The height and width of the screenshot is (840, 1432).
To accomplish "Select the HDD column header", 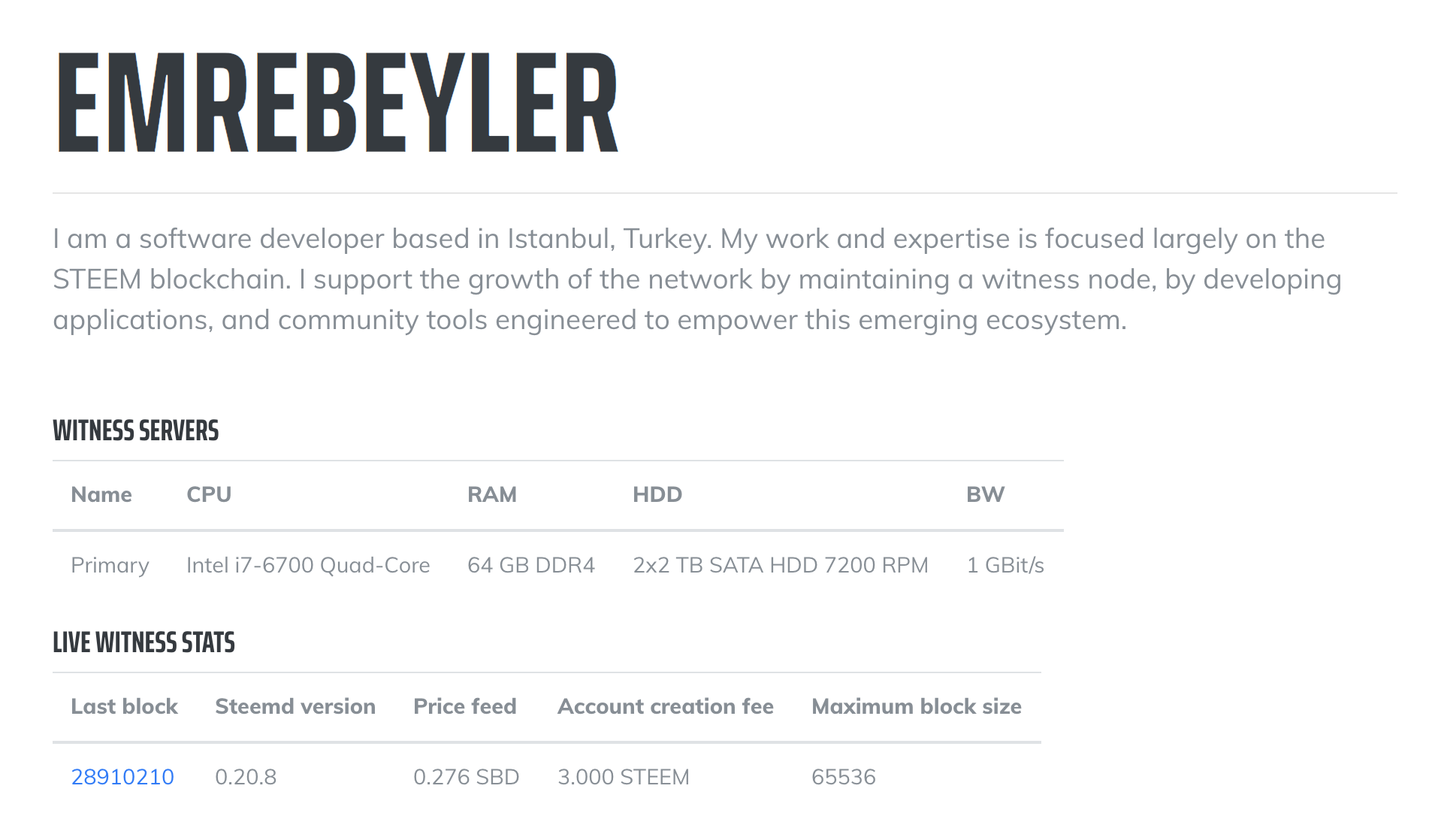I will point(657,494).
